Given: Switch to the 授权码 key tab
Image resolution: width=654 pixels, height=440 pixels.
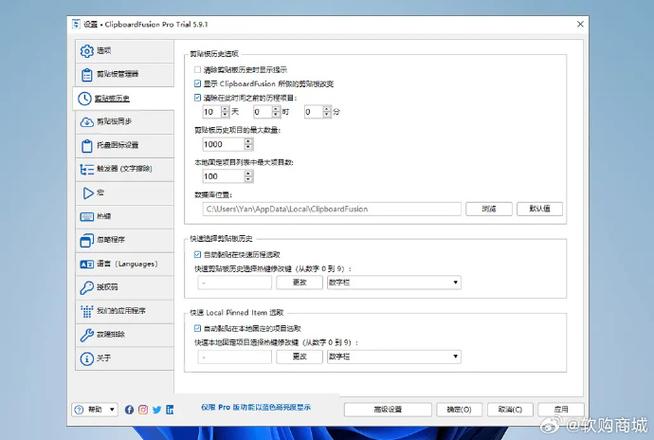Looking at the screenshot, I should point(125,287).
